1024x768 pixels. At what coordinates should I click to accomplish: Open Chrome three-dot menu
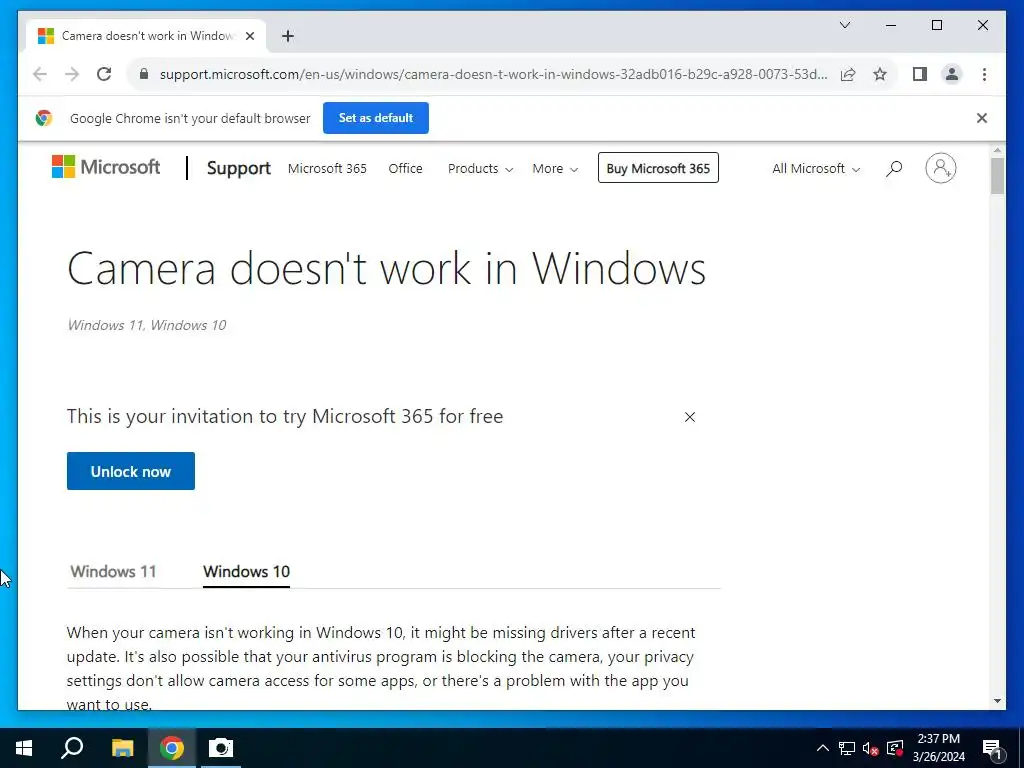[984, 74]
